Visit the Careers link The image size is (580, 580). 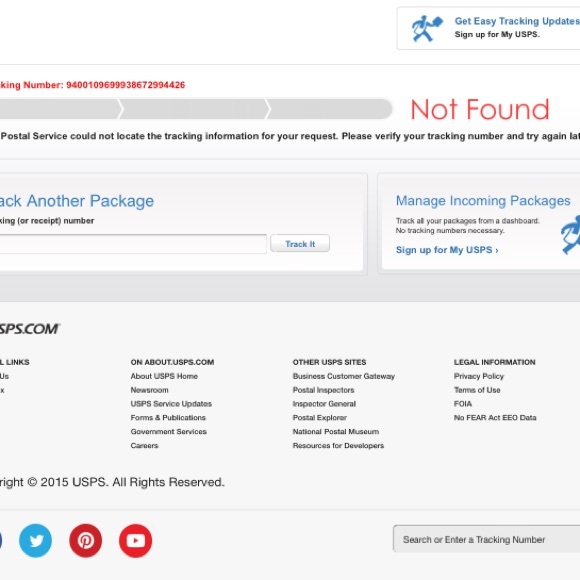coord(144,445)
